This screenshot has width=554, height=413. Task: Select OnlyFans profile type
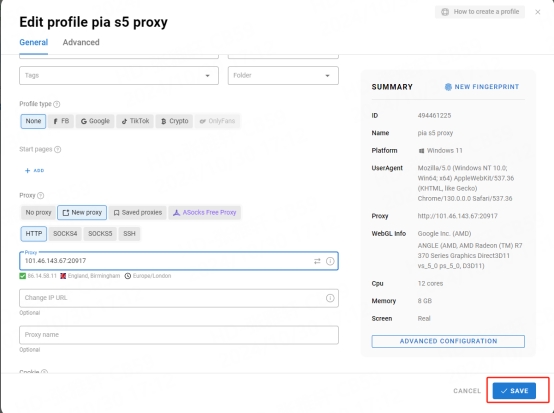pyautogui.click(x=217, y=121)
